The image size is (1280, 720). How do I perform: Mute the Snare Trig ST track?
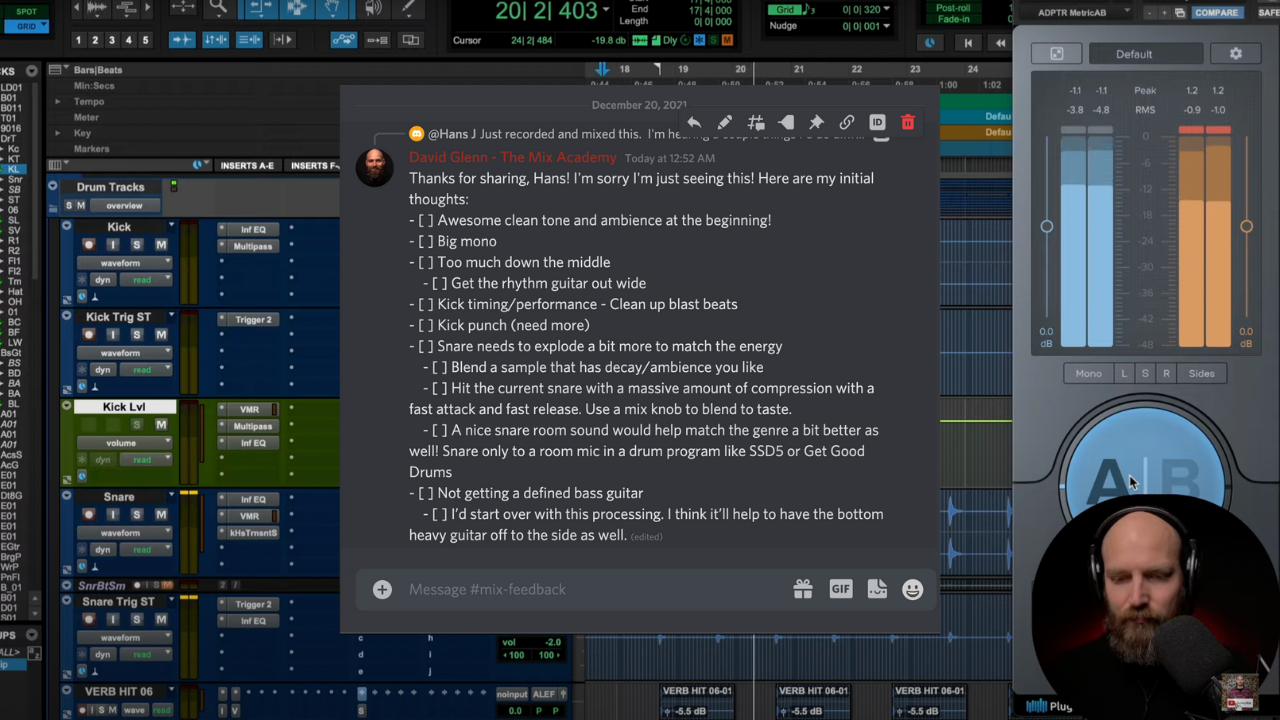161,620
